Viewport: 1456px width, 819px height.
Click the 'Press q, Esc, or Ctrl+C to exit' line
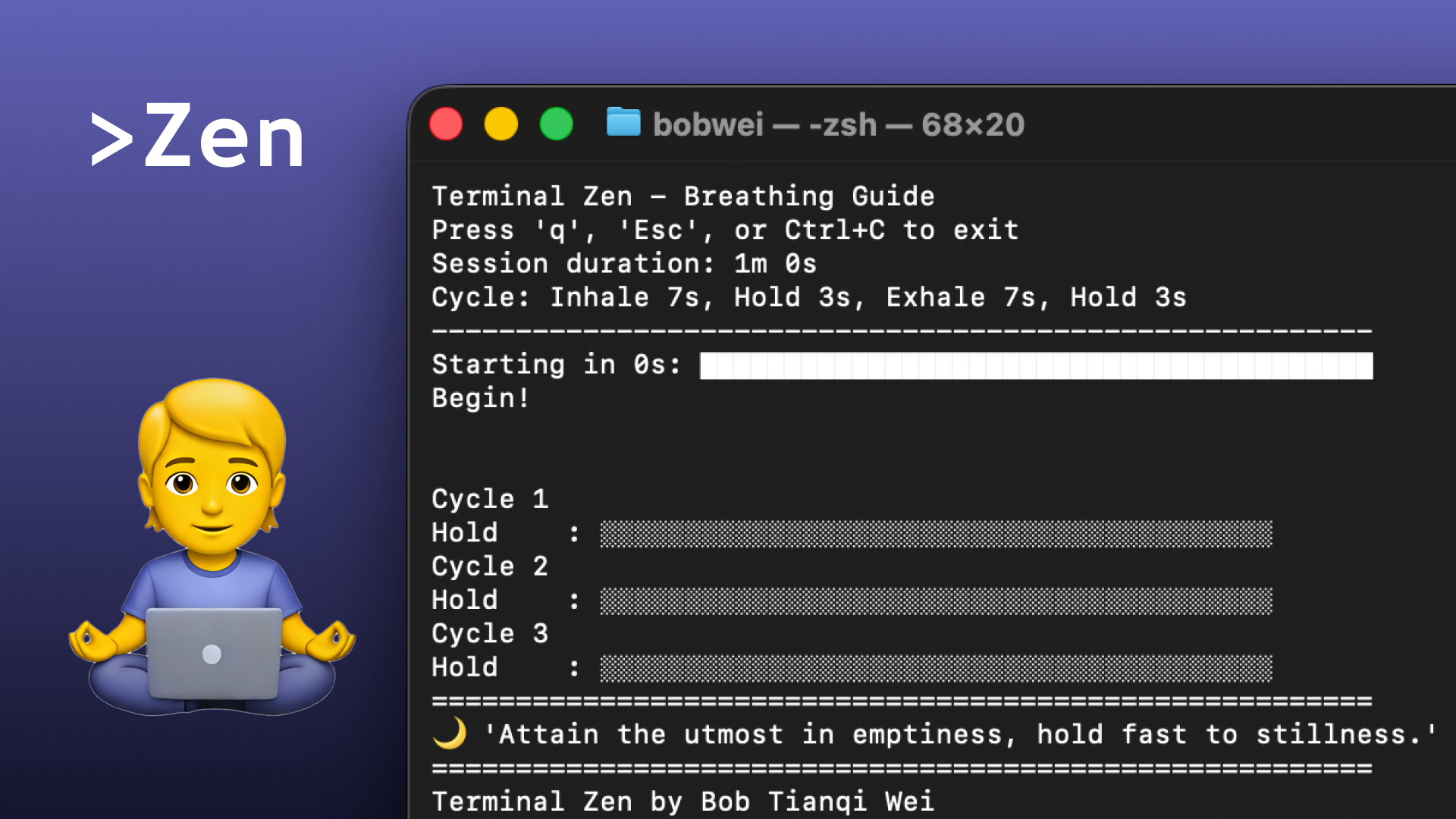pyautogui.click(x=724, y=230)
